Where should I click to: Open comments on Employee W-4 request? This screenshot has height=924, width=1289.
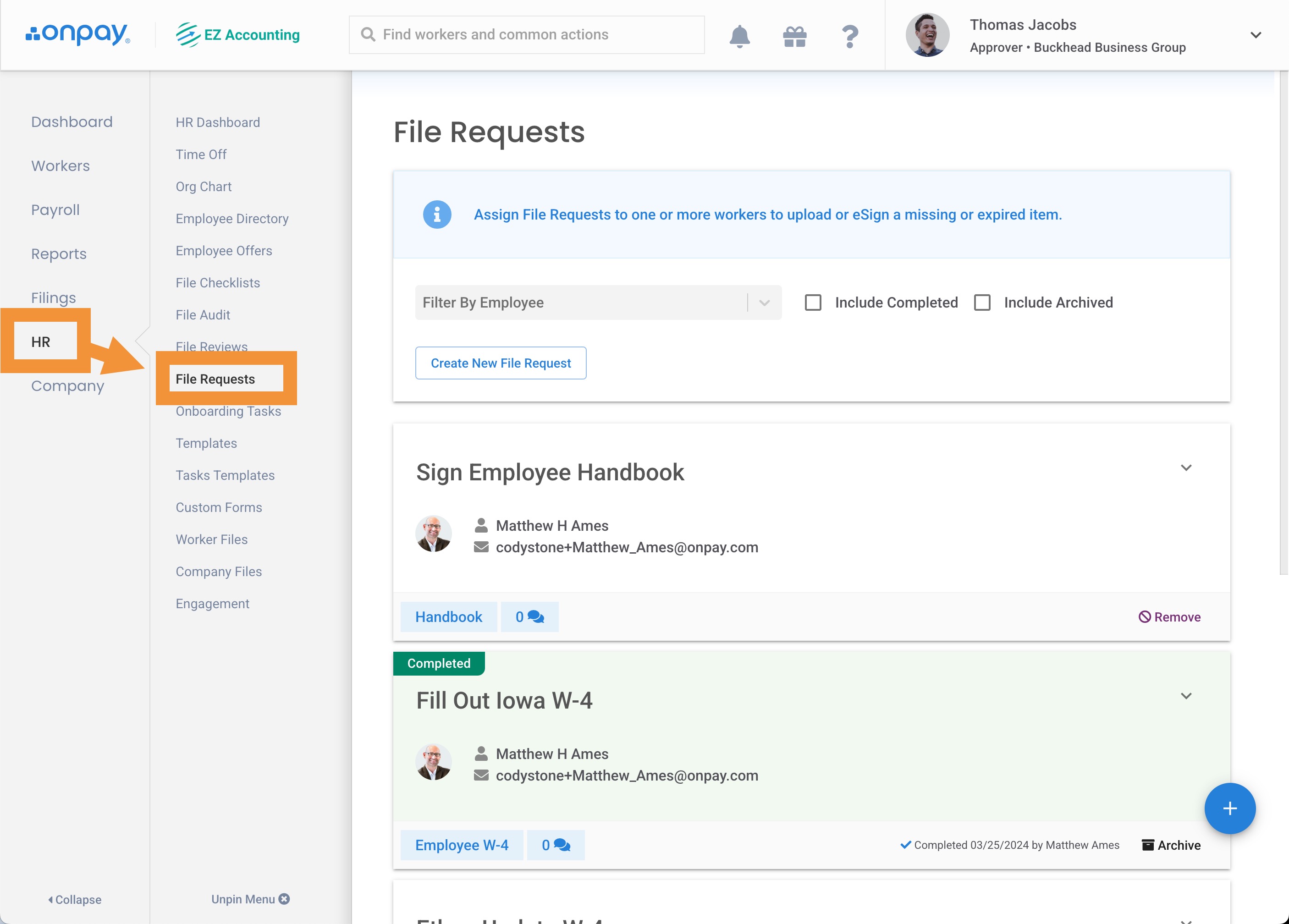pos(555,845)
